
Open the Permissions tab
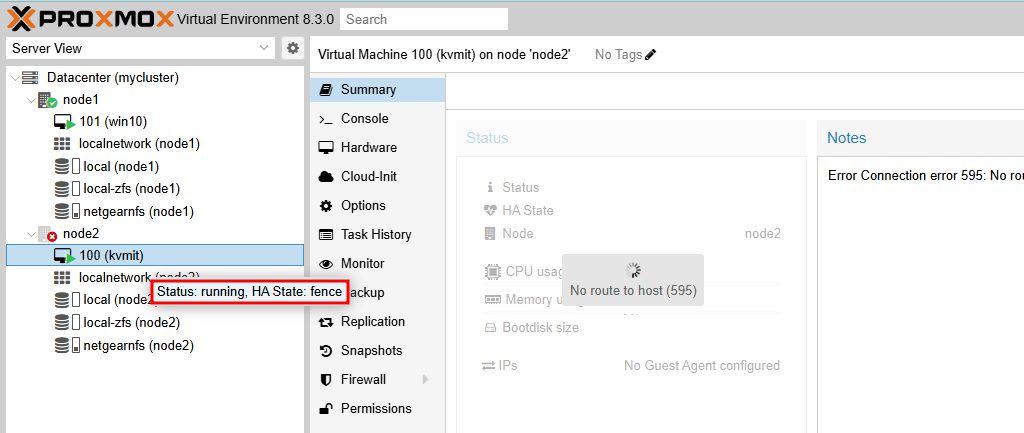[x=377, y=408]
